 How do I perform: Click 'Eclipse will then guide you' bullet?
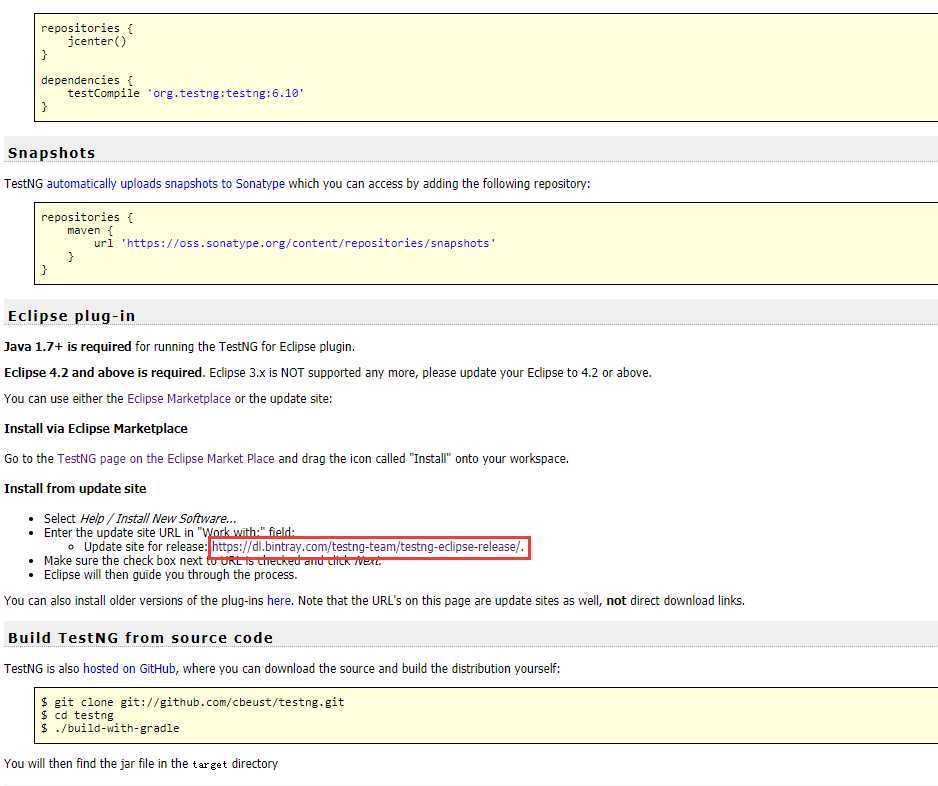pos(170,575)
